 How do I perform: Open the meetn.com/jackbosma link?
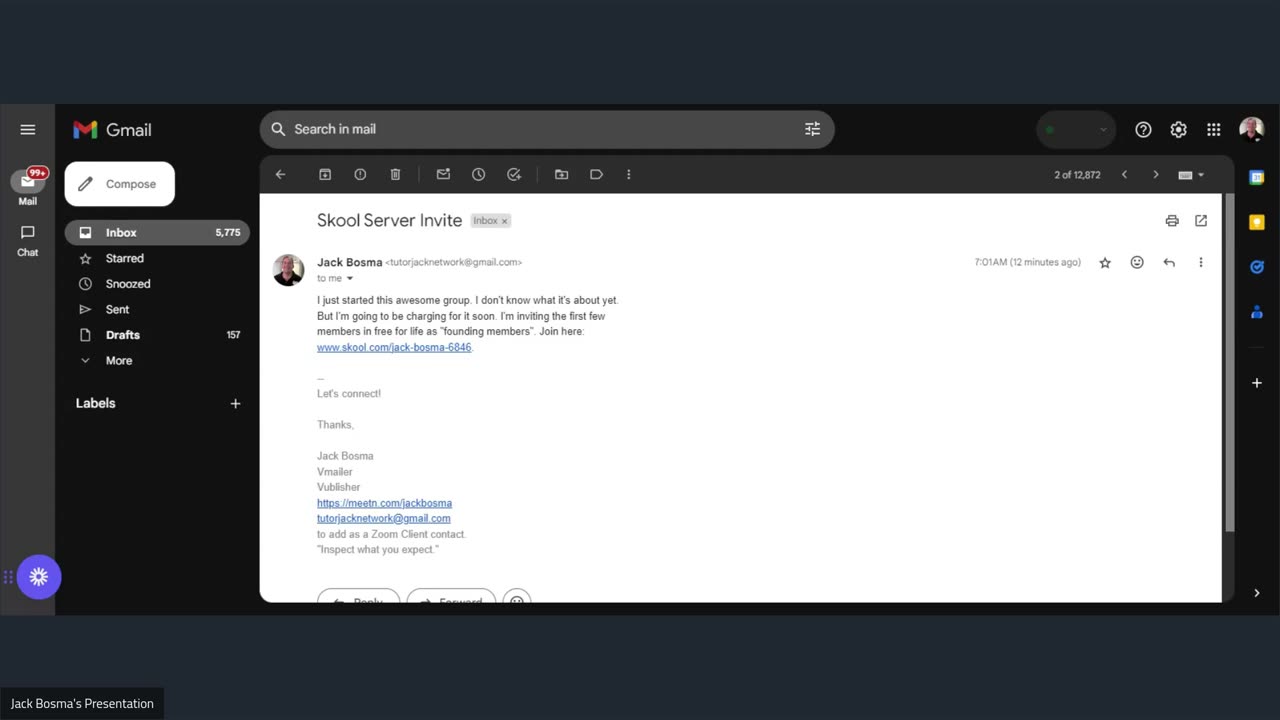[384, 503]
